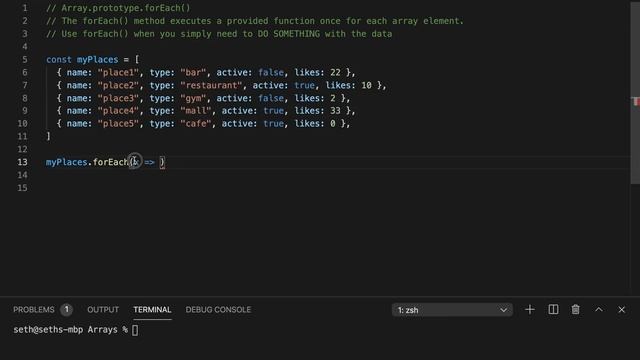Kill terminal using trash icon
The image size is (640, 360).
pos(576,310)
